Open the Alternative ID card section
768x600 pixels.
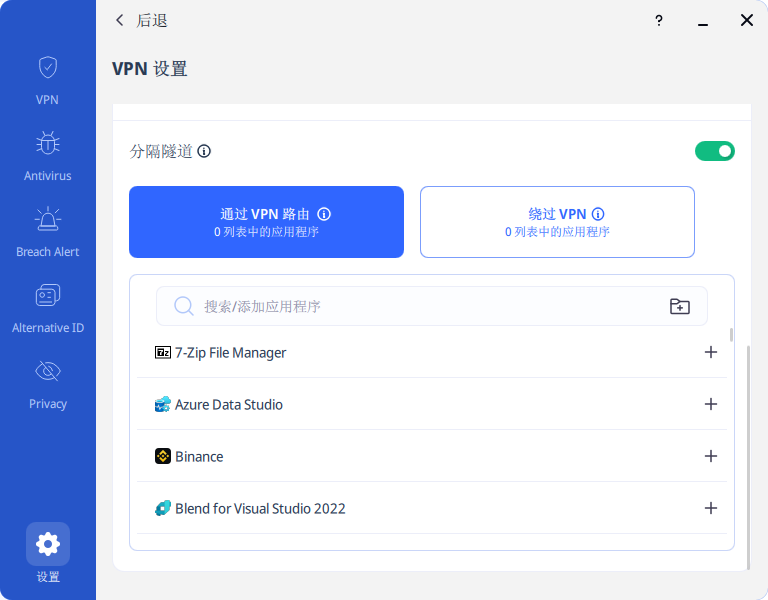point(48,308)
